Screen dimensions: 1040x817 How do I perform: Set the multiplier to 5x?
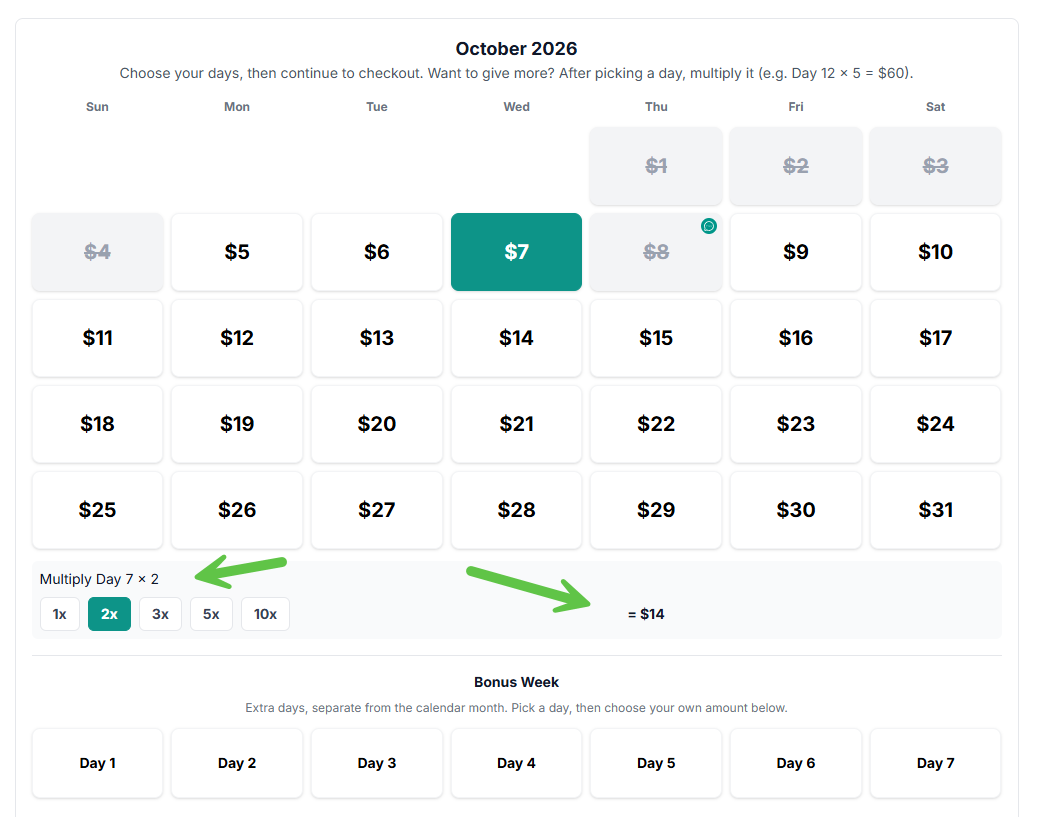(211, 614)
